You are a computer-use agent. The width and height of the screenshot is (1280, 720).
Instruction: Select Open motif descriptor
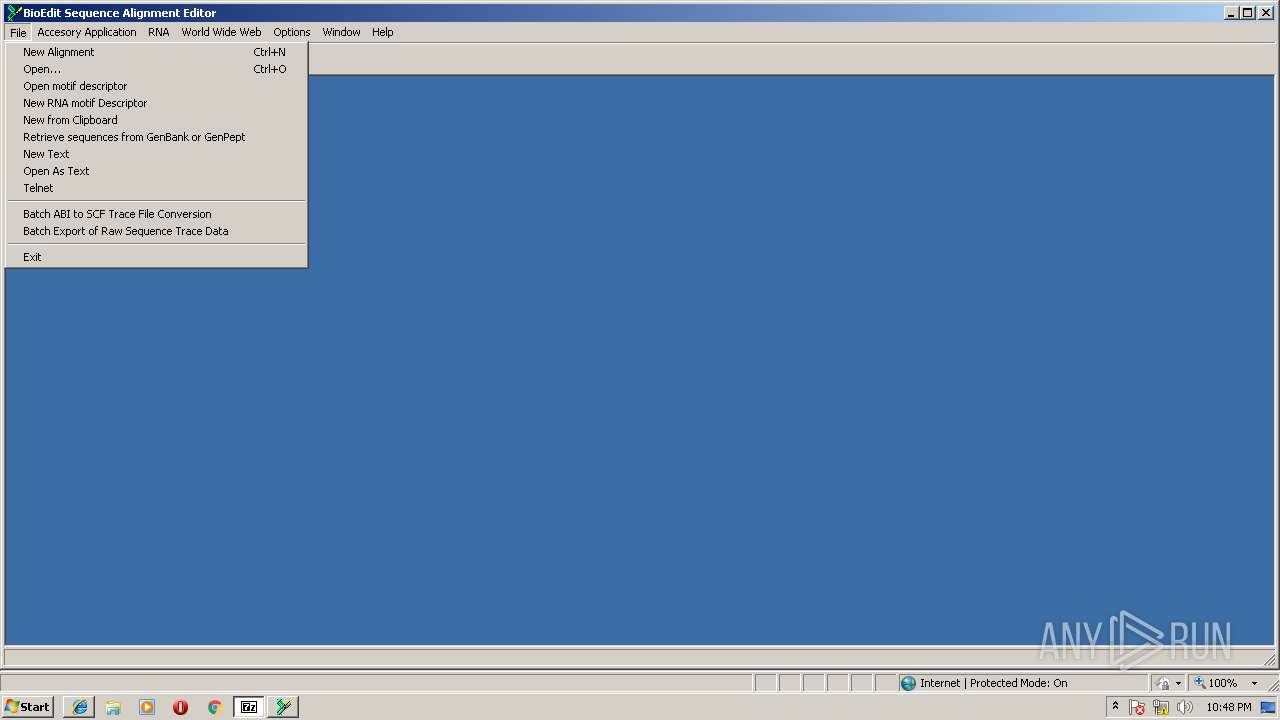[156, 86]
